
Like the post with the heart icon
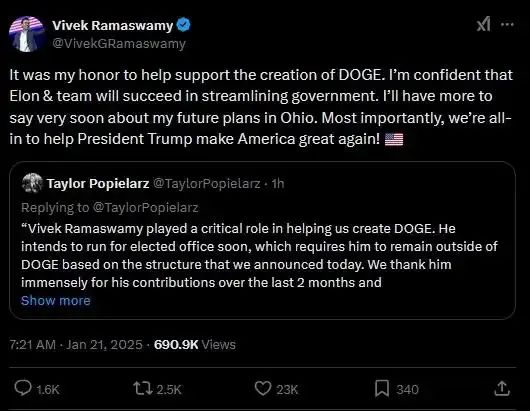pos(263,388)
